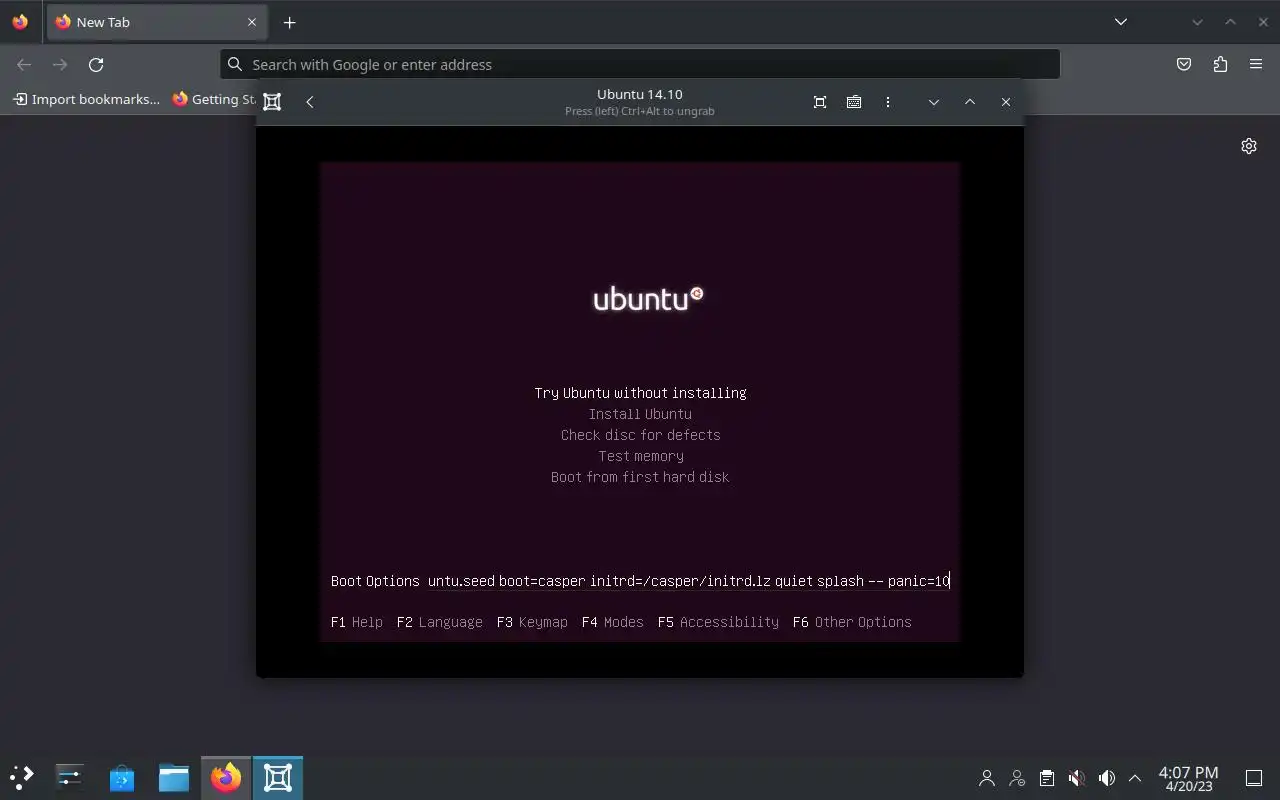
Task: Maximize the Ubuntu 14.10 Boxes window
Action: coord(970,102)
